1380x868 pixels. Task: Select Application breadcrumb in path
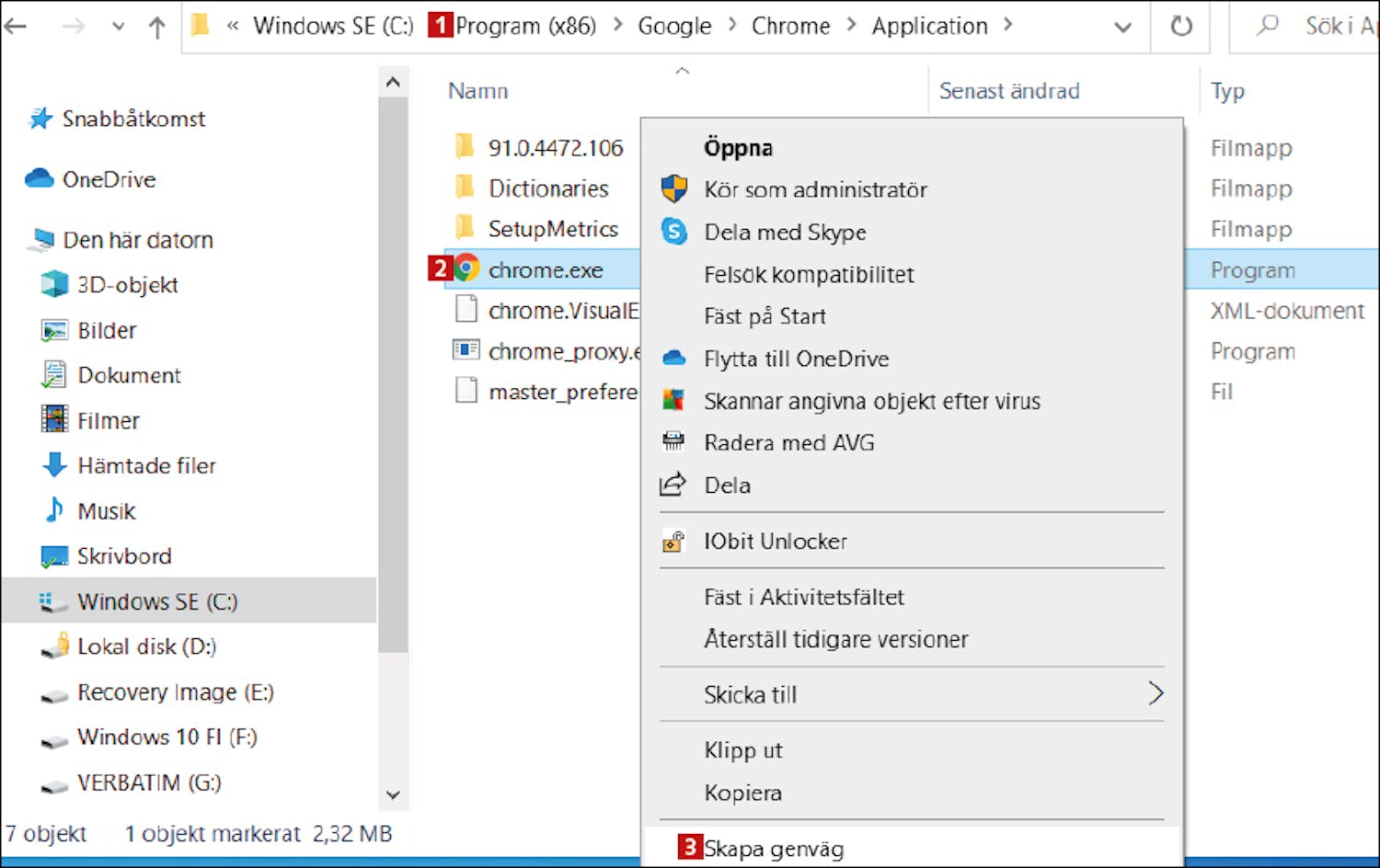(929, 26)
